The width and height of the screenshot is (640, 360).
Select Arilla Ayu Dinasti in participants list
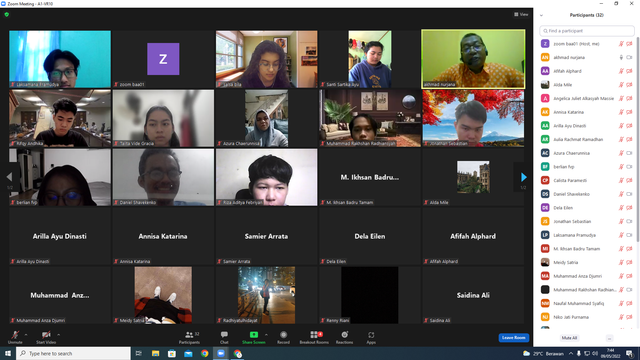(587, 126)
